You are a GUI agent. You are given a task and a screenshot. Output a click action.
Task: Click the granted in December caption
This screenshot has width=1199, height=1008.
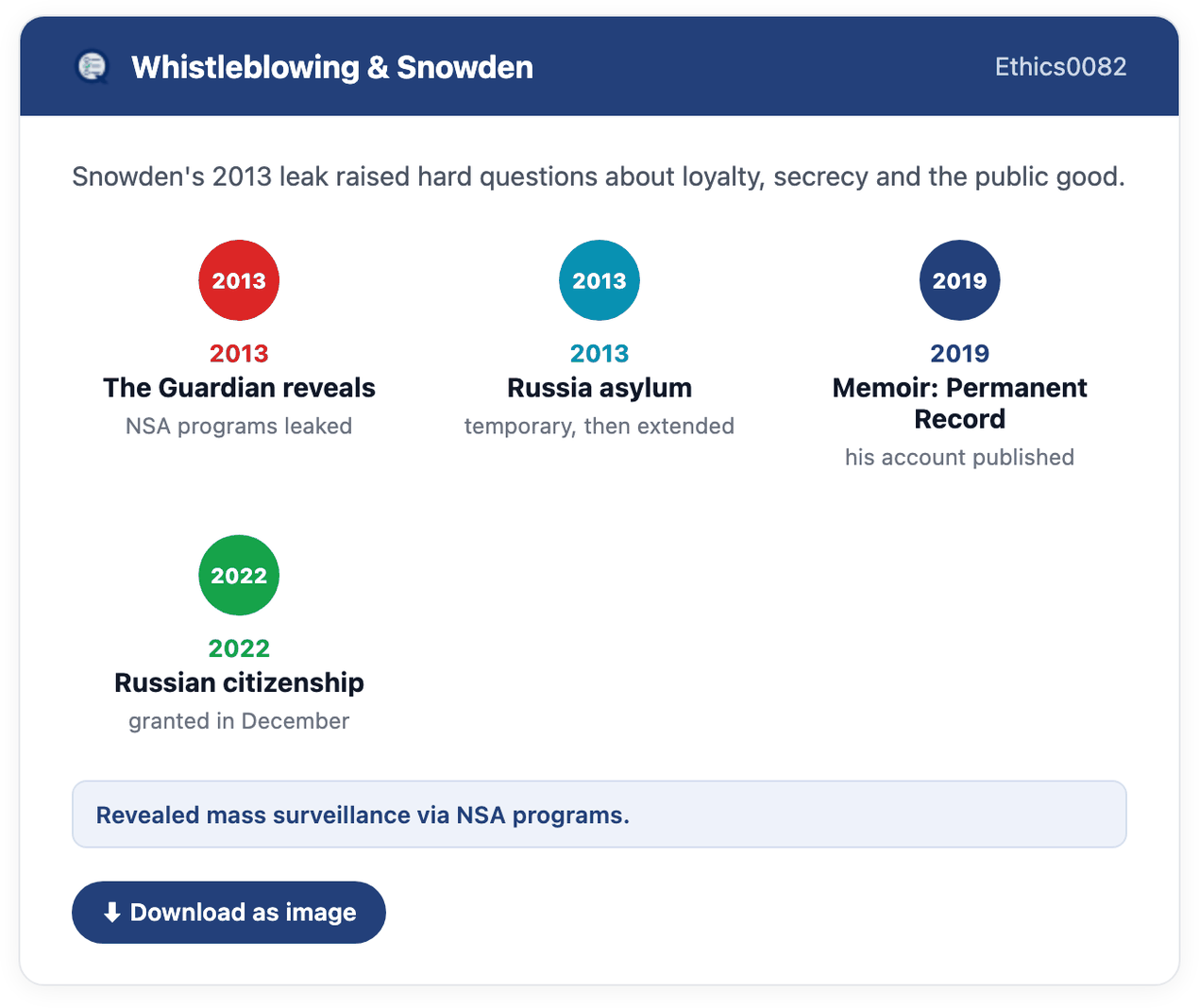239,721
